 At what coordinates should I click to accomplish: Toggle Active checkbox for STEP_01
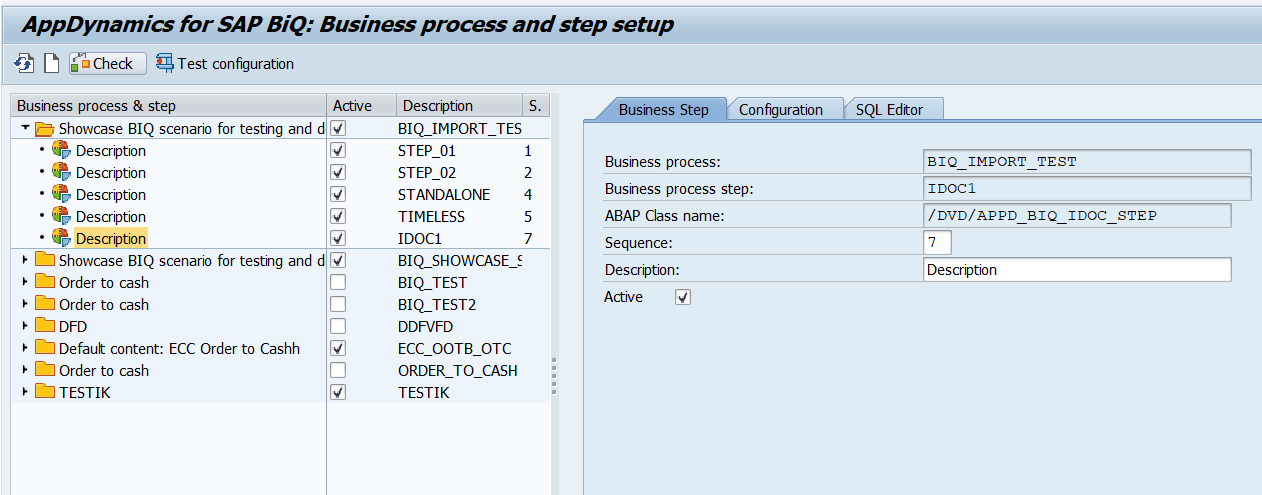coord(338,151)
